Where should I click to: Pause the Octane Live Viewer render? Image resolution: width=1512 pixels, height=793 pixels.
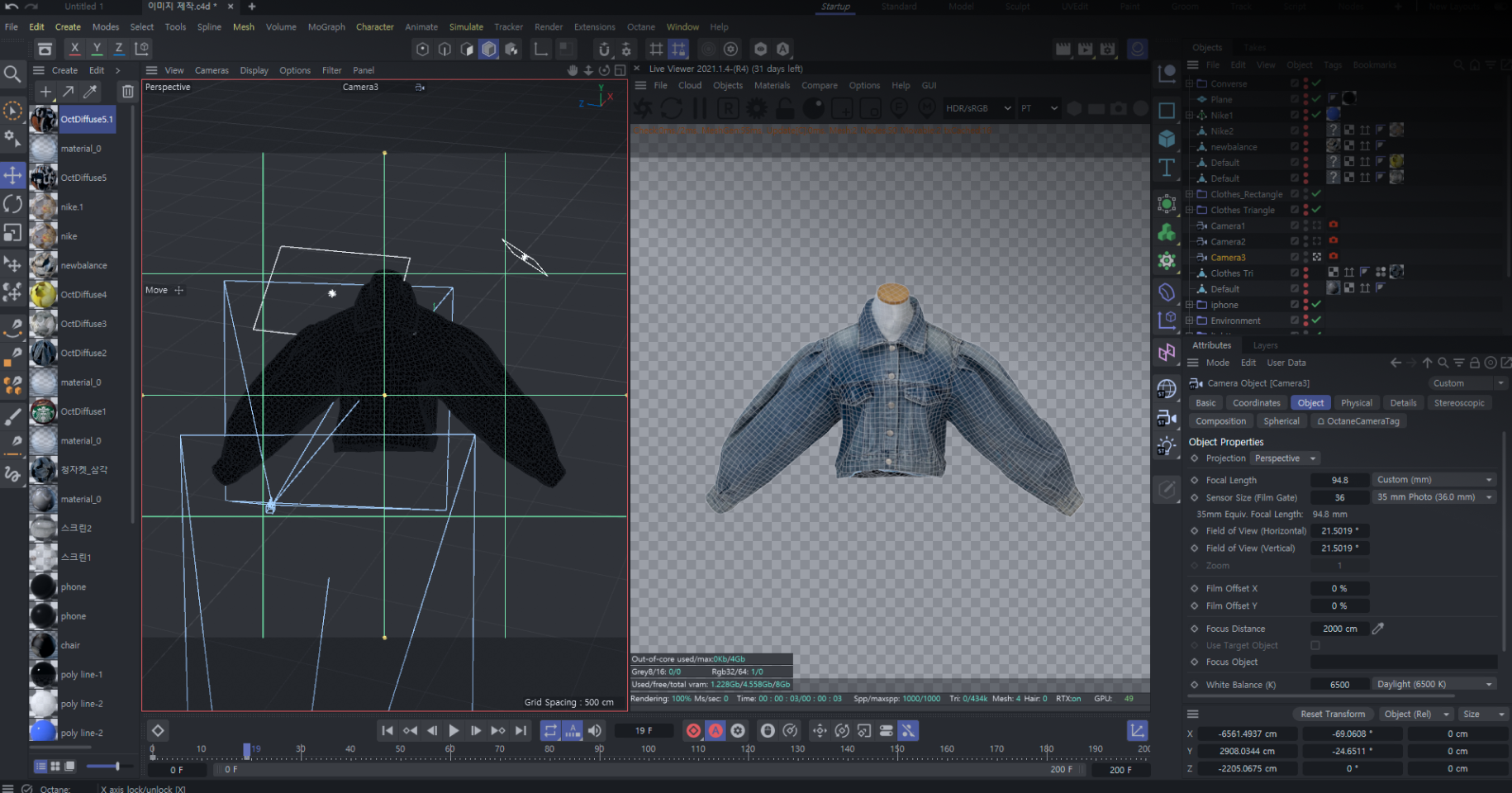[x=698, y=108]
